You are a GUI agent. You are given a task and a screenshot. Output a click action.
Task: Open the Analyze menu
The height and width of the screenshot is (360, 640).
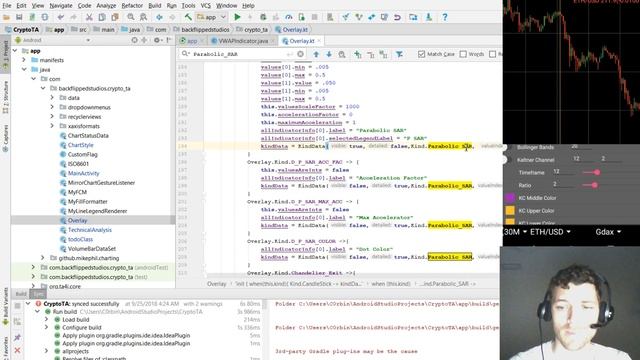coord(106,5)
